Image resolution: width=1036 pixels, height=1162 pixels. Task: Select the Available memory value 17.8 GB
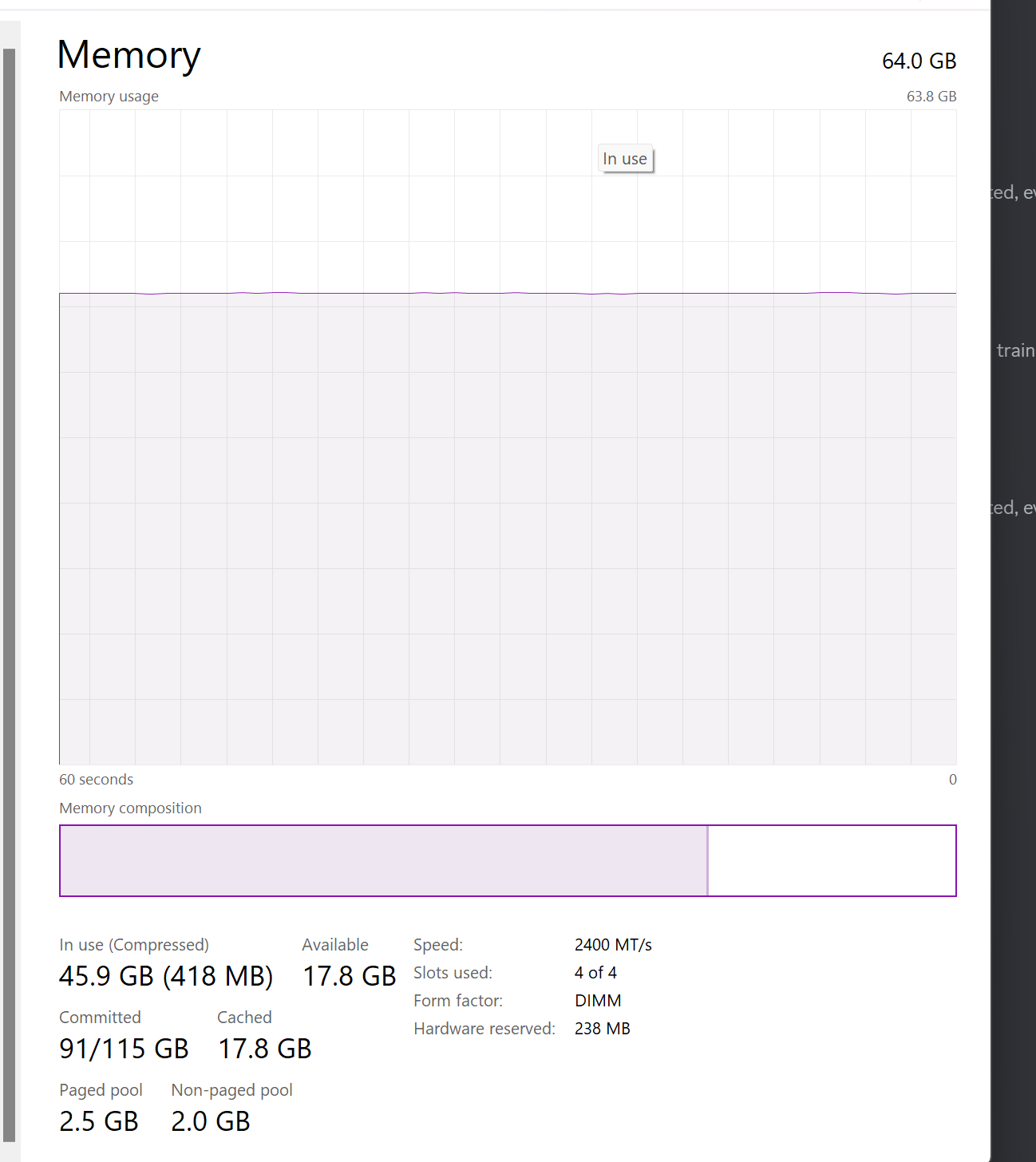tap(349, 975)
